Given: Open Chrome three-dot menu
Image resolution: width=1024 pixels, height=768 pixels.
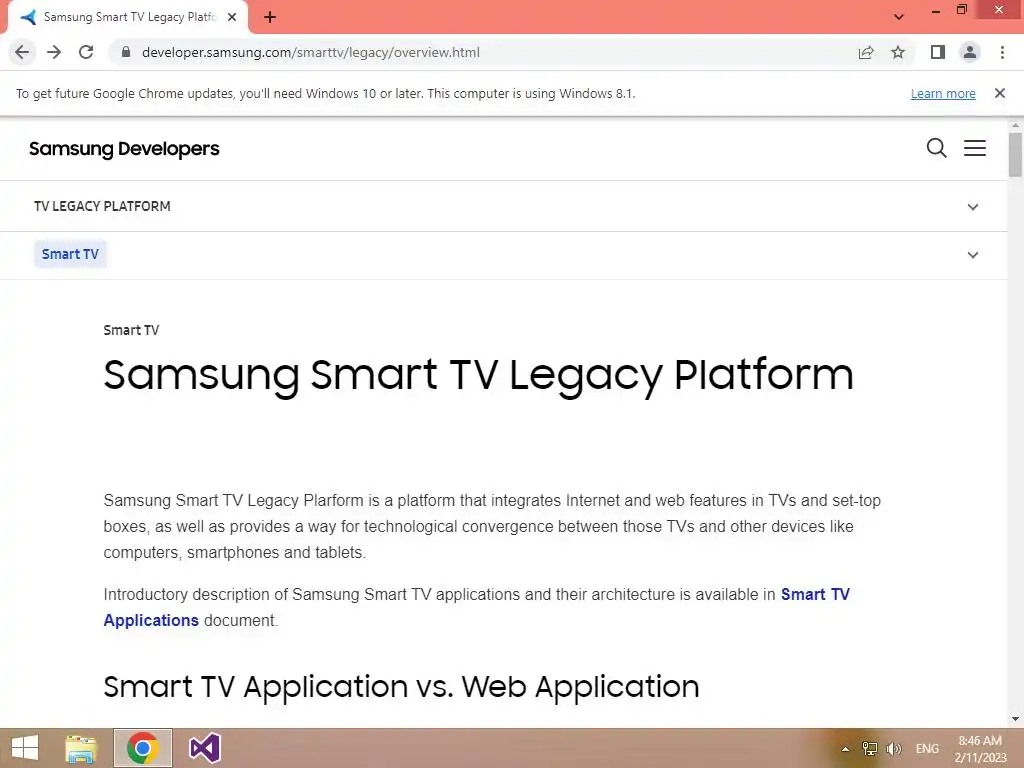Looking at the screenshot, I should point(1002,52).
